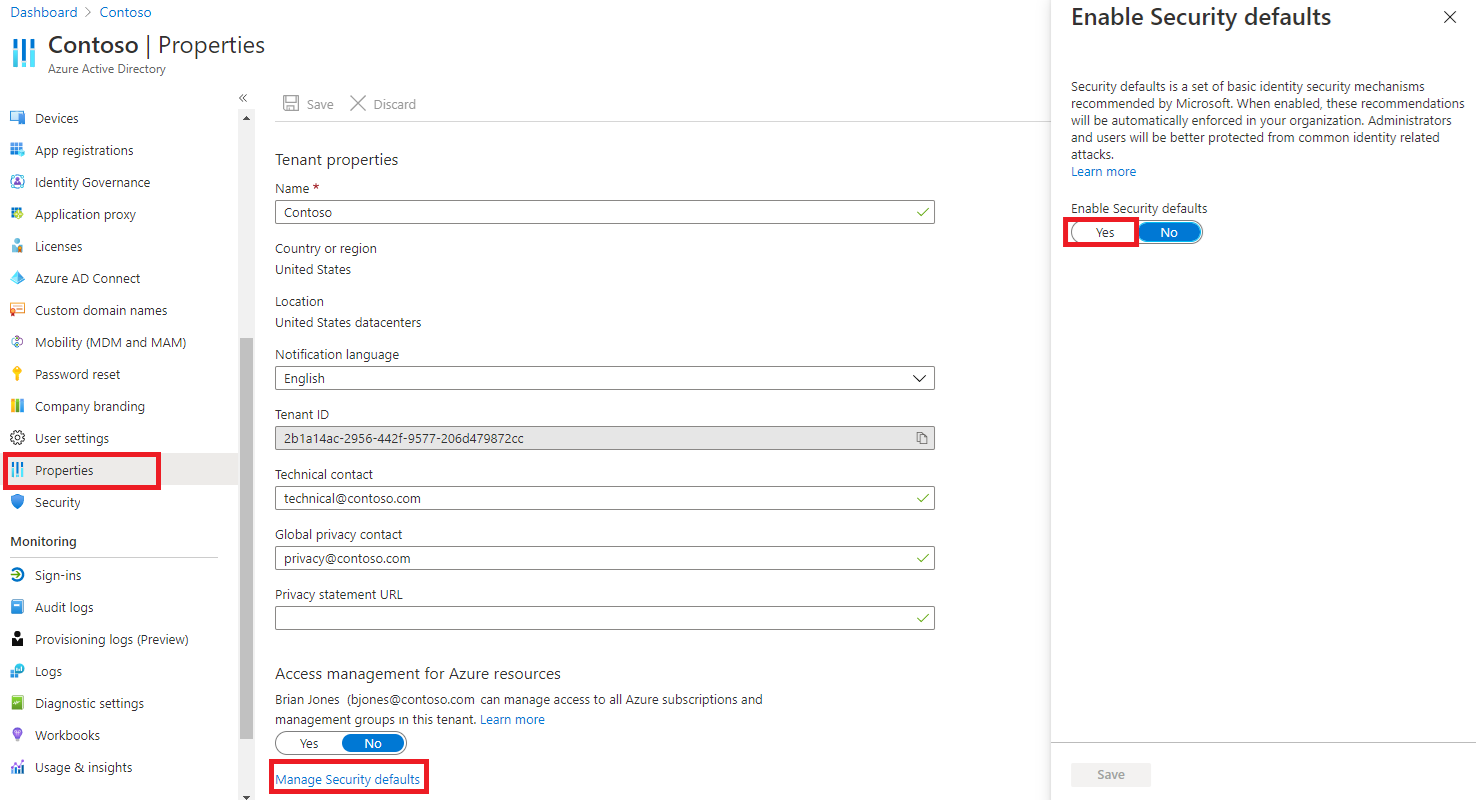
Task: Click the Save icon in the toolbar
Action: [x=291, y=103]
